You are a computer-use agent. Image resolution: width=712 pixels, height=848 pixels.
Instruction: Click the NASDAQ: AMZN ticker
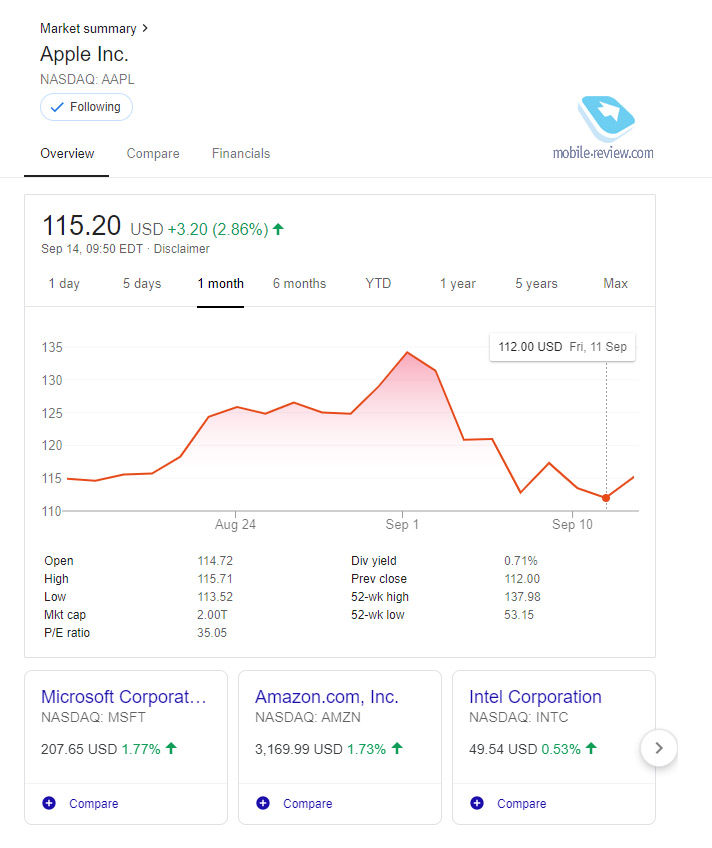coord(308,718)
